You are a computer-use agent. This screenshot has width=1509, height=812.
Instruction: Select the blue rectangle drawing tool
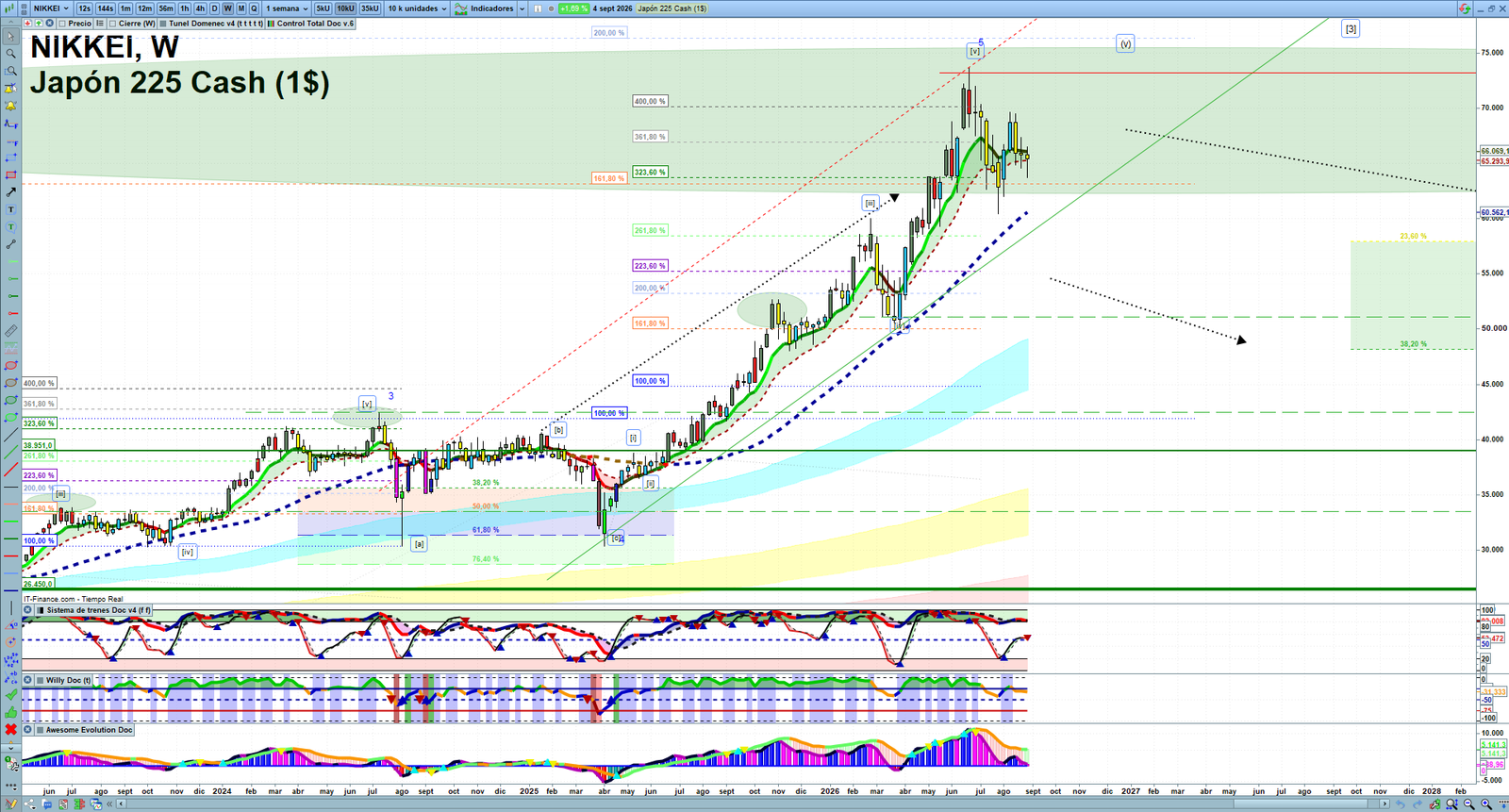tap(11, 158)
